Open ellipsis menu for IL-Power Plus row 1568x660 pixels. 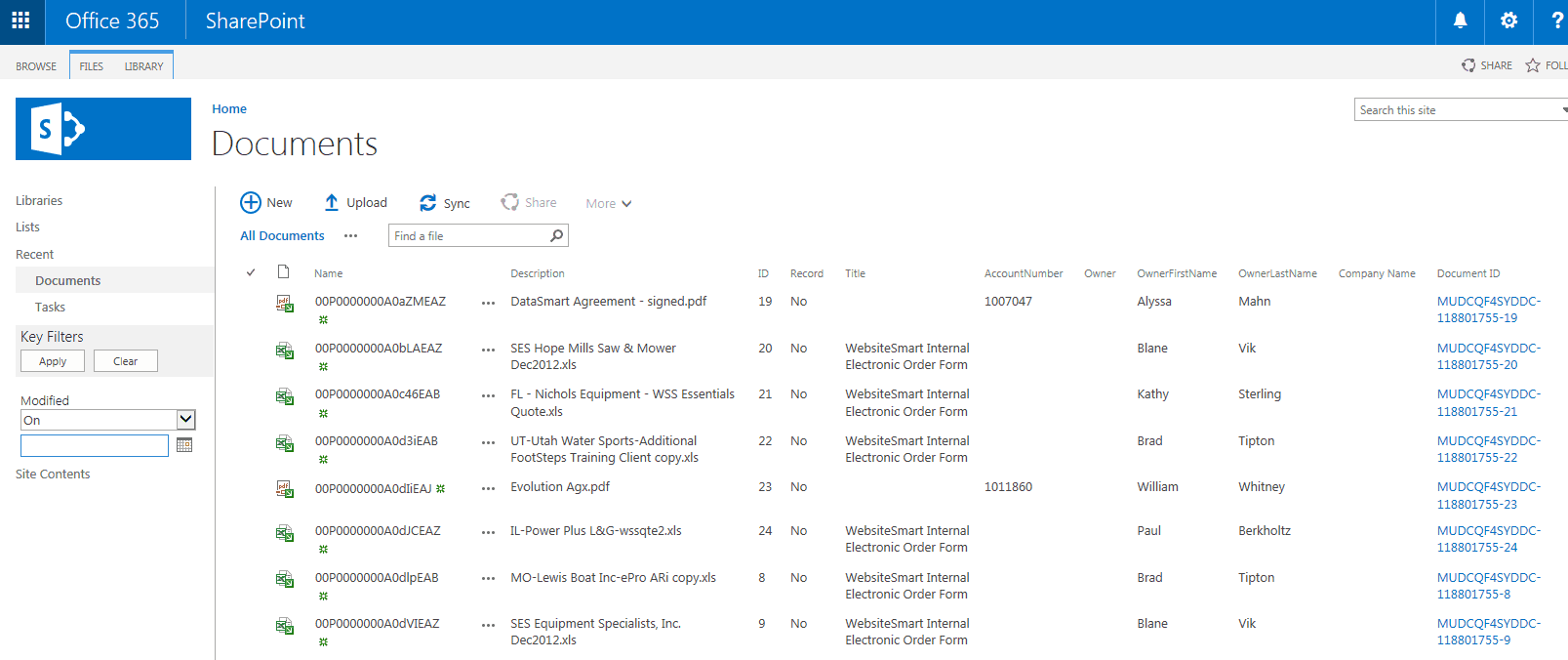(x=488, y=533)
